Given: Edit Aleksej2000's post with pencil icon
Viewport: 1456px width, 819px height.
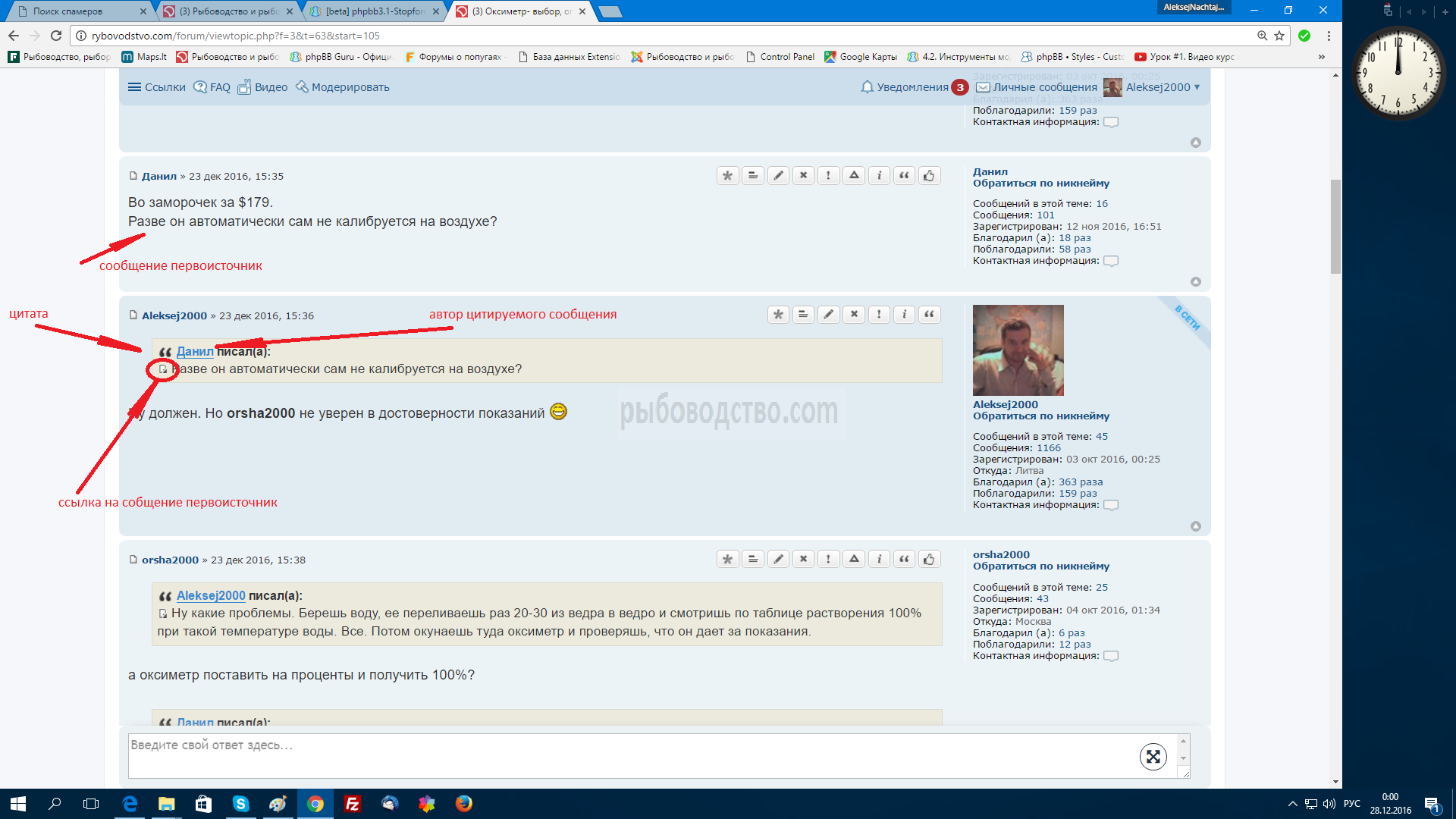Looking at the screenshot, I should tap(829, 315).
